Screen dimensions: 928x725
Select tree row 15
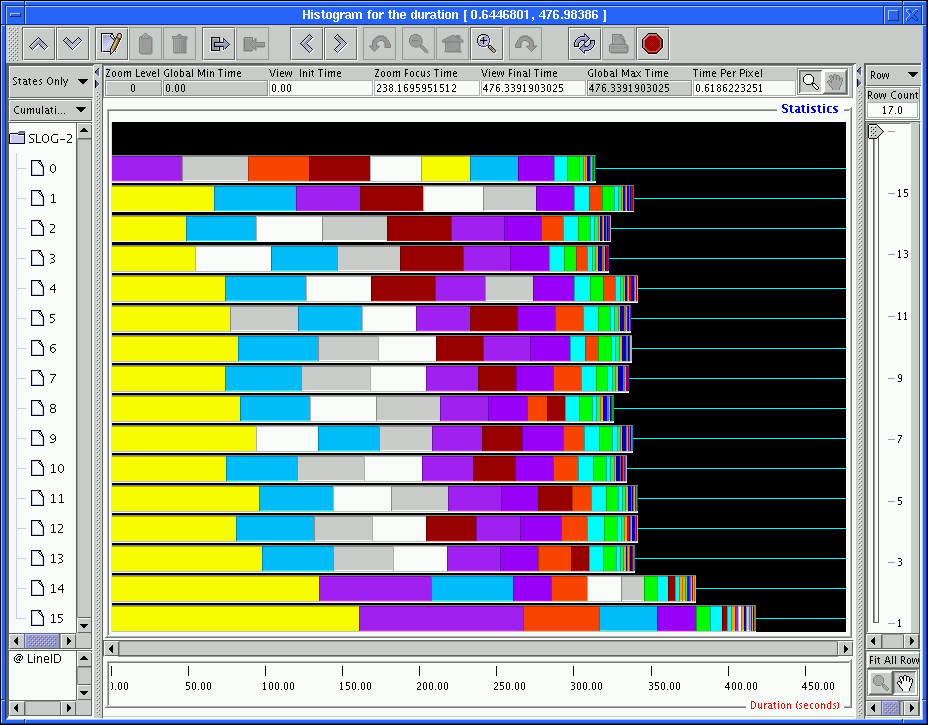[x=47, y=618]
